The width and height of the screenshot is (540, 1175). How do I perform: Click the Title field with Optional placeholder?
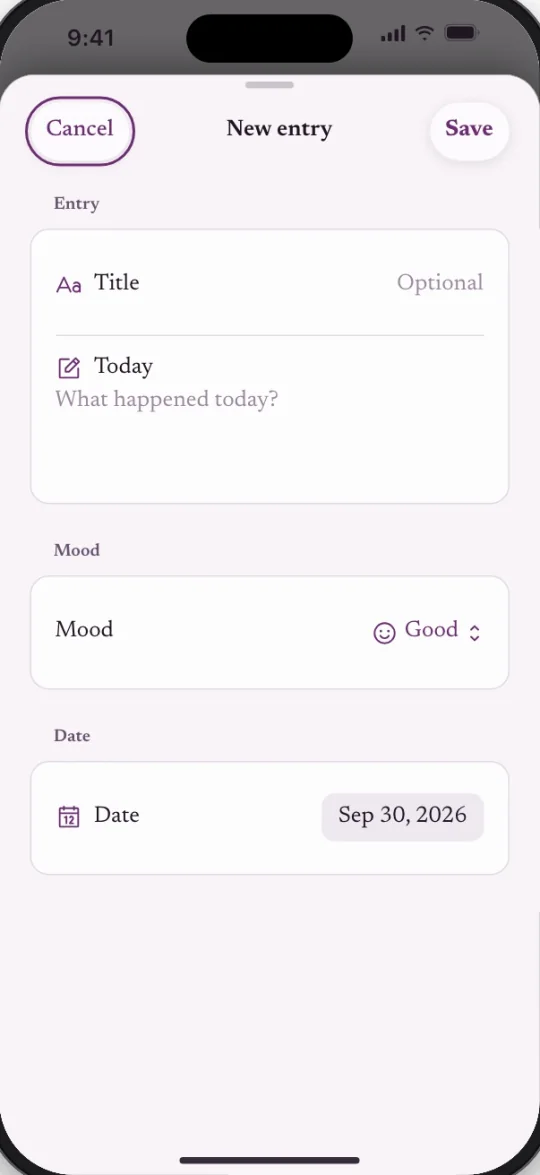pyautogui.click(x=270, y=283)
